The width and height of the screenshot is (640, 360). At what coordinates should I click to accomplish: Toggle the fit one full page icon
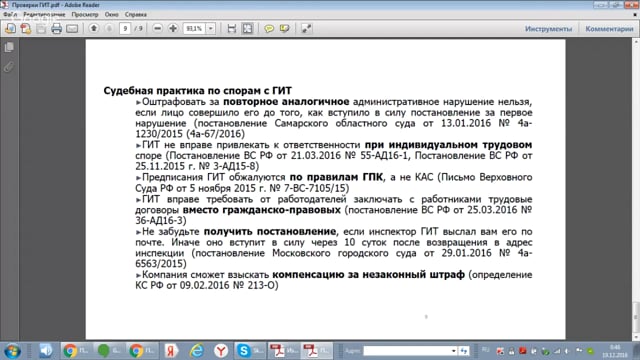(247, 29)
